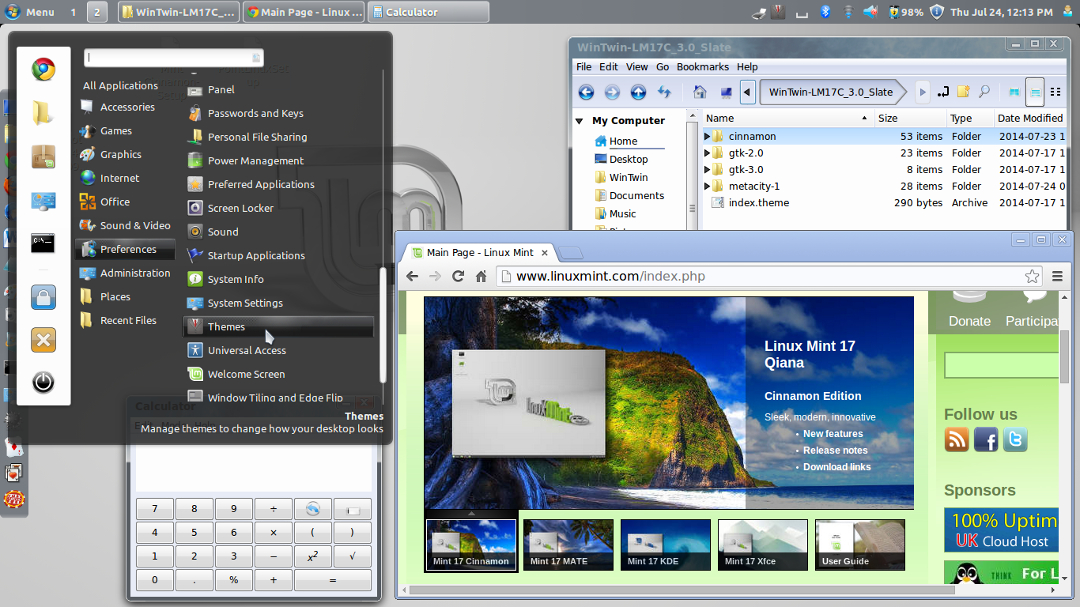
Task: Click the Donate link on the site
Action: (x=969, y=321)
